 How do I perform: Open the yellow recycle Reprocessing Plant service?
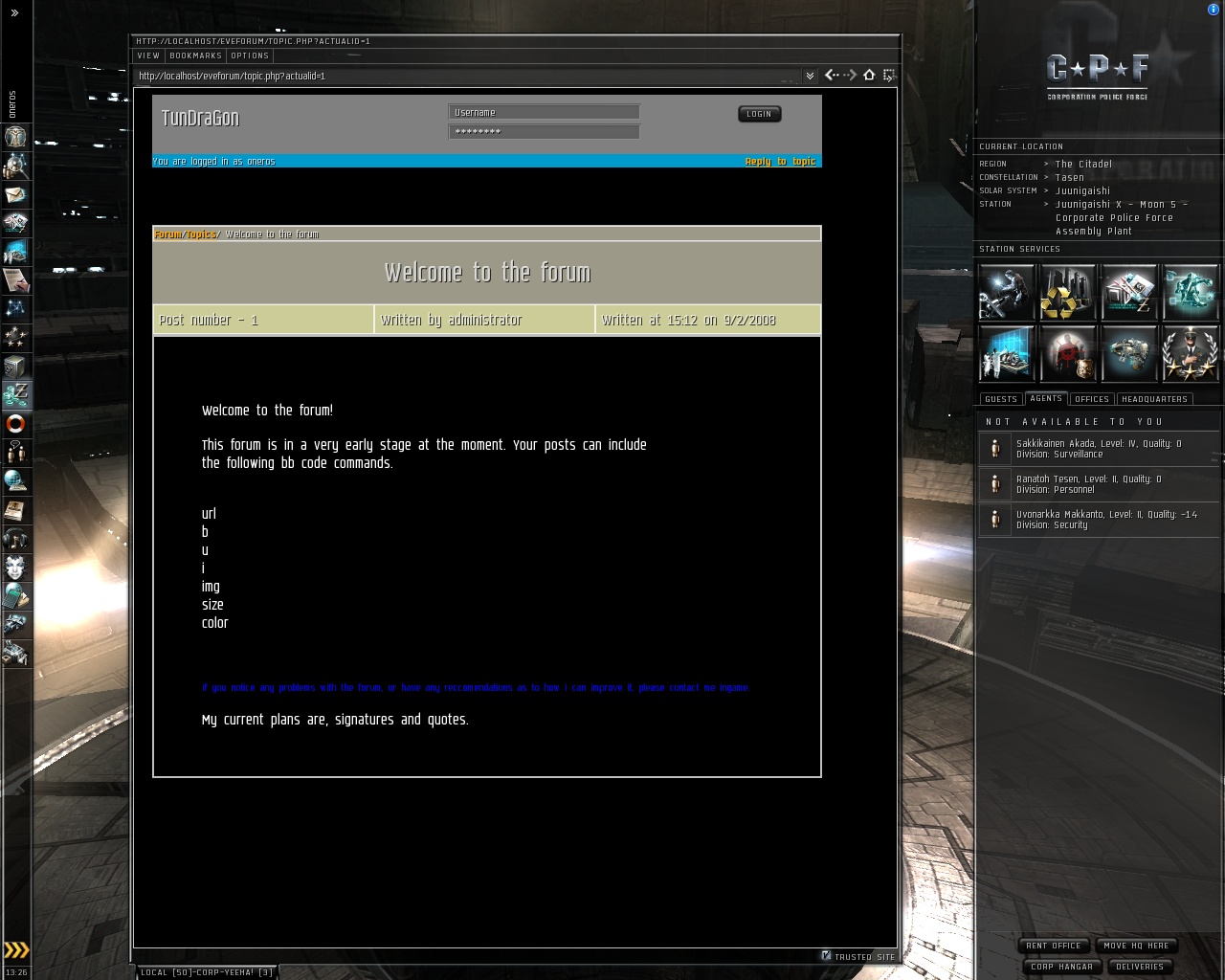pyautogui.click(x=1068, y=292)
